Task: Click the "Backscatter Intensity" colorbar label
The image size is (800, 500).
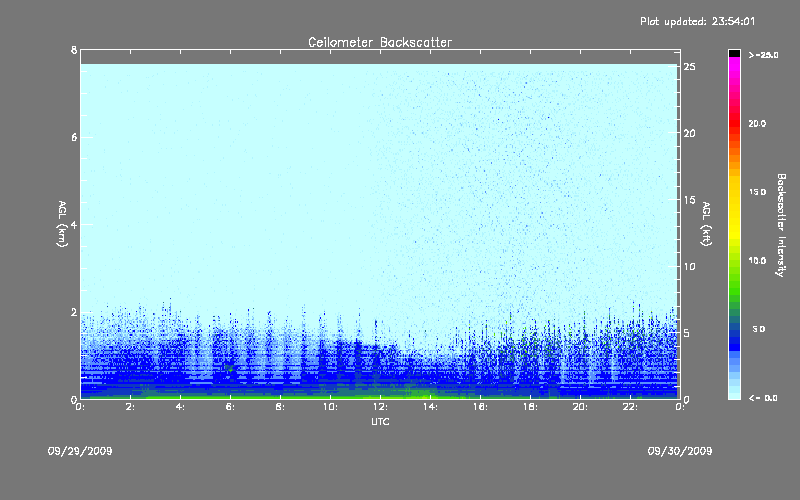Action: pyautogui.click(x=781, y=225)
